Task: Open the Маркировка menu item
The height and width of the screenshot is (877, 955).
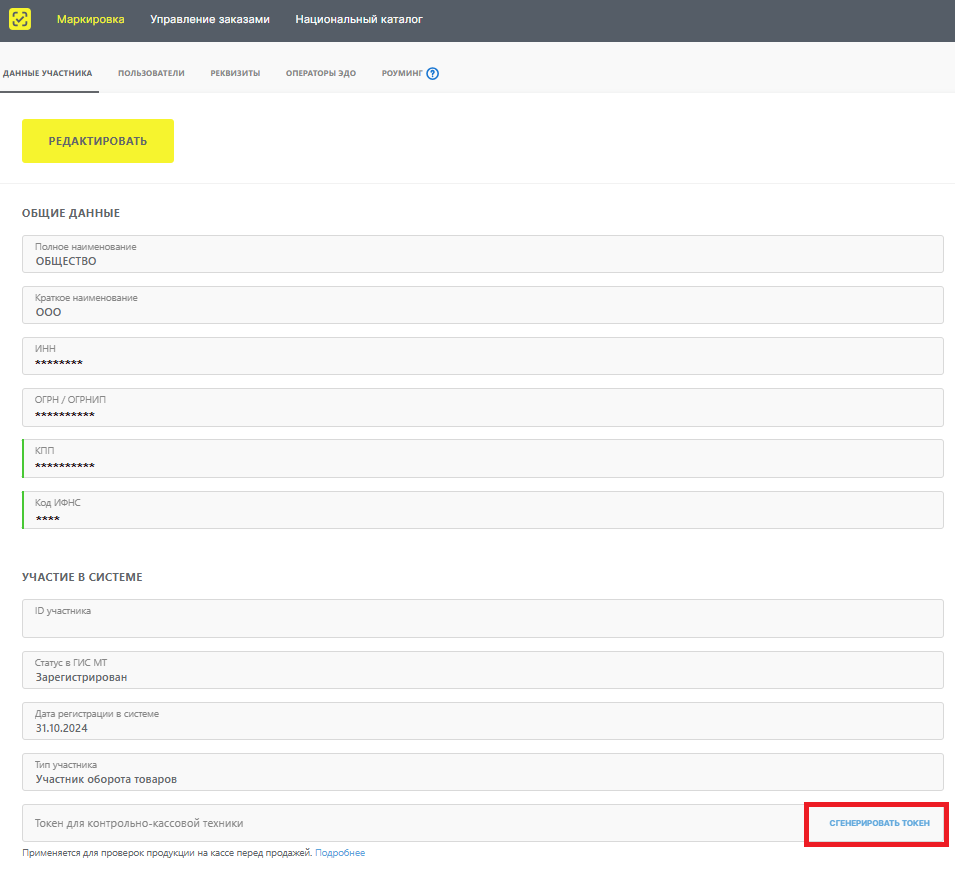Action: 90,19
